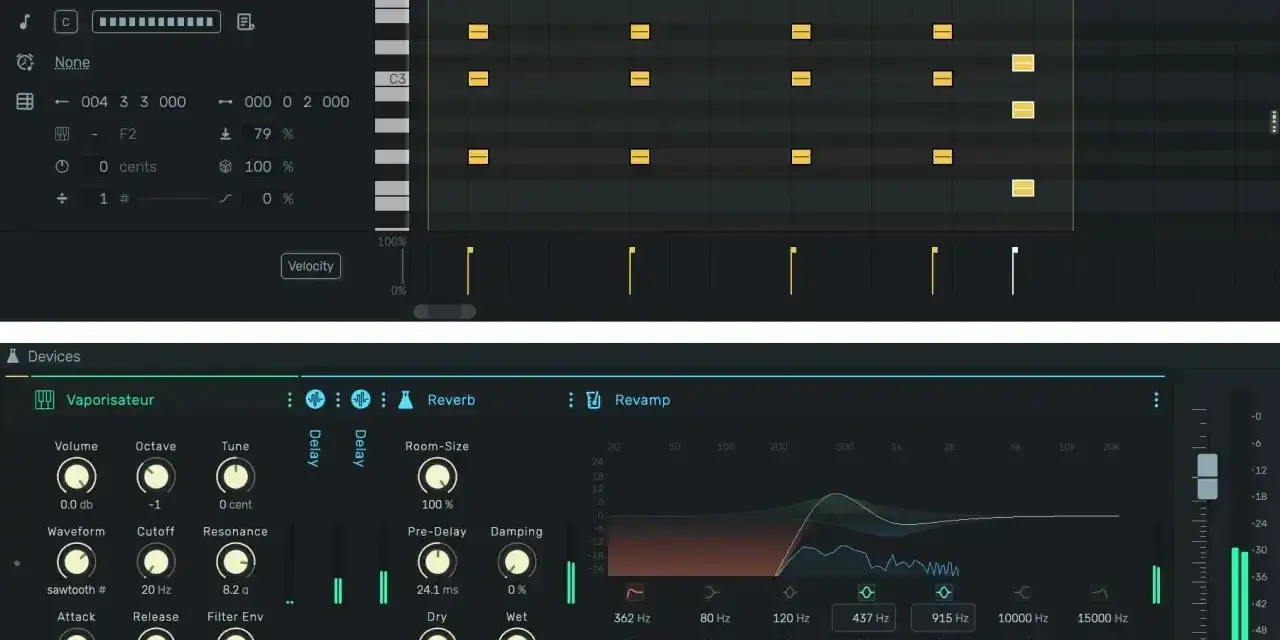
Task: Click the Waveform knob
Action: coord(76,561)
